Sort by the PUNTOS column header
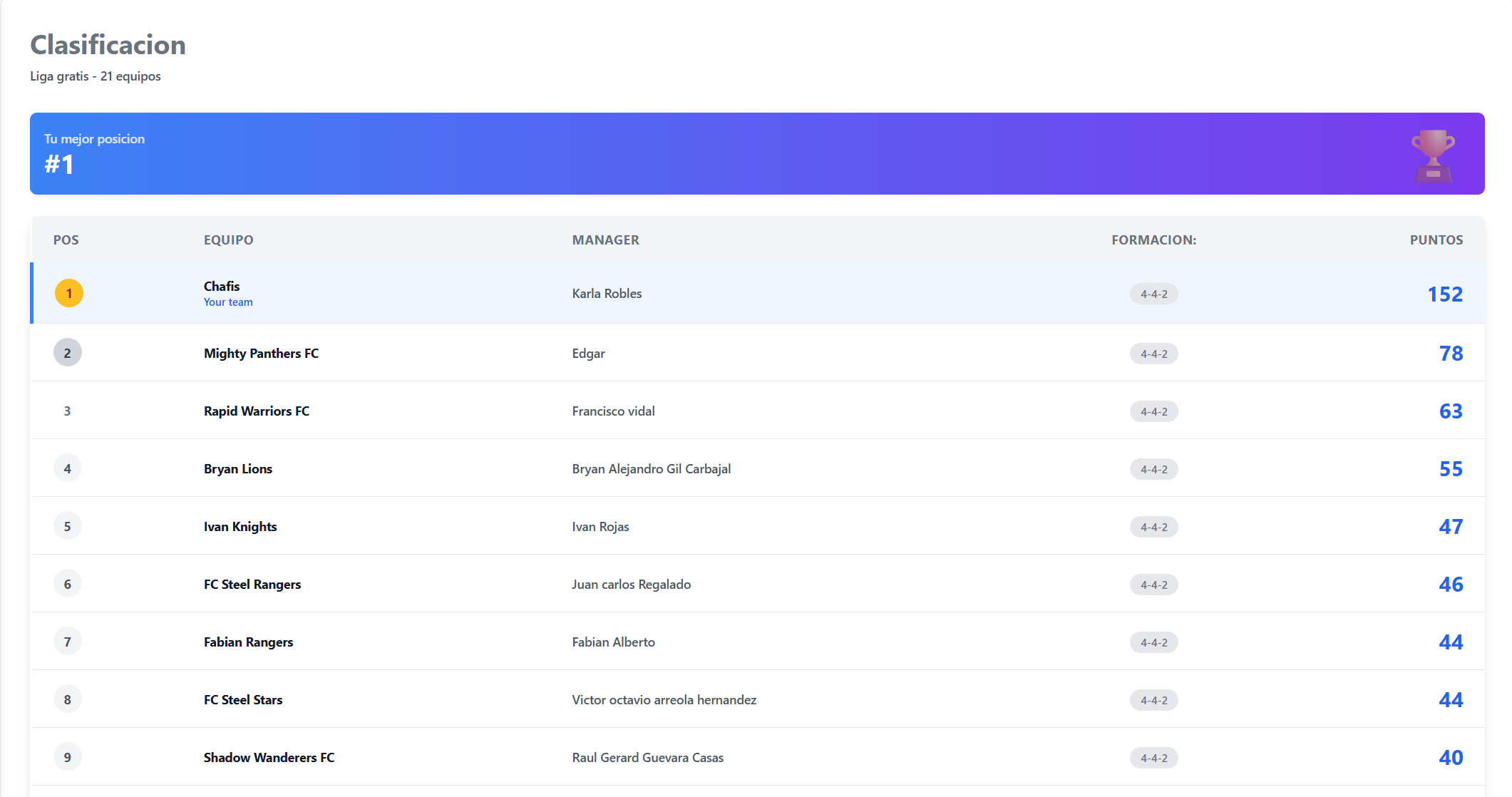The height and width of the screenshot is (797, 1512). click(1436, 240)
